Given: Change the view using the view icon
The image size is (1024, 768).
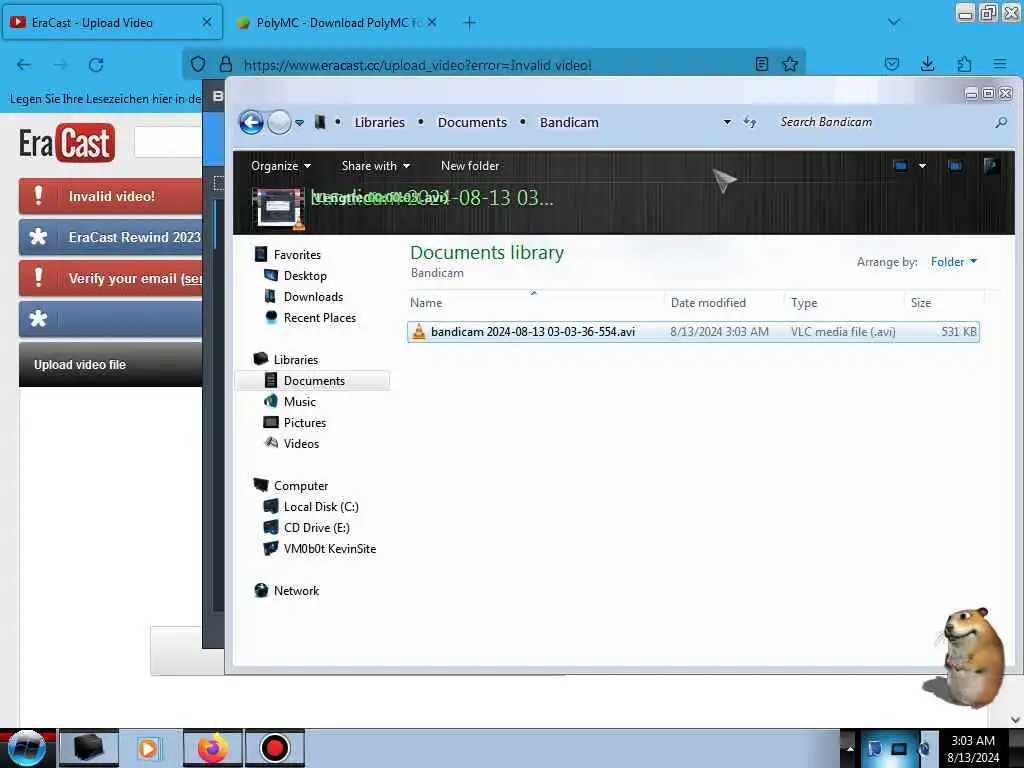Looking at the screenshot, I should [x=901, y=166].
